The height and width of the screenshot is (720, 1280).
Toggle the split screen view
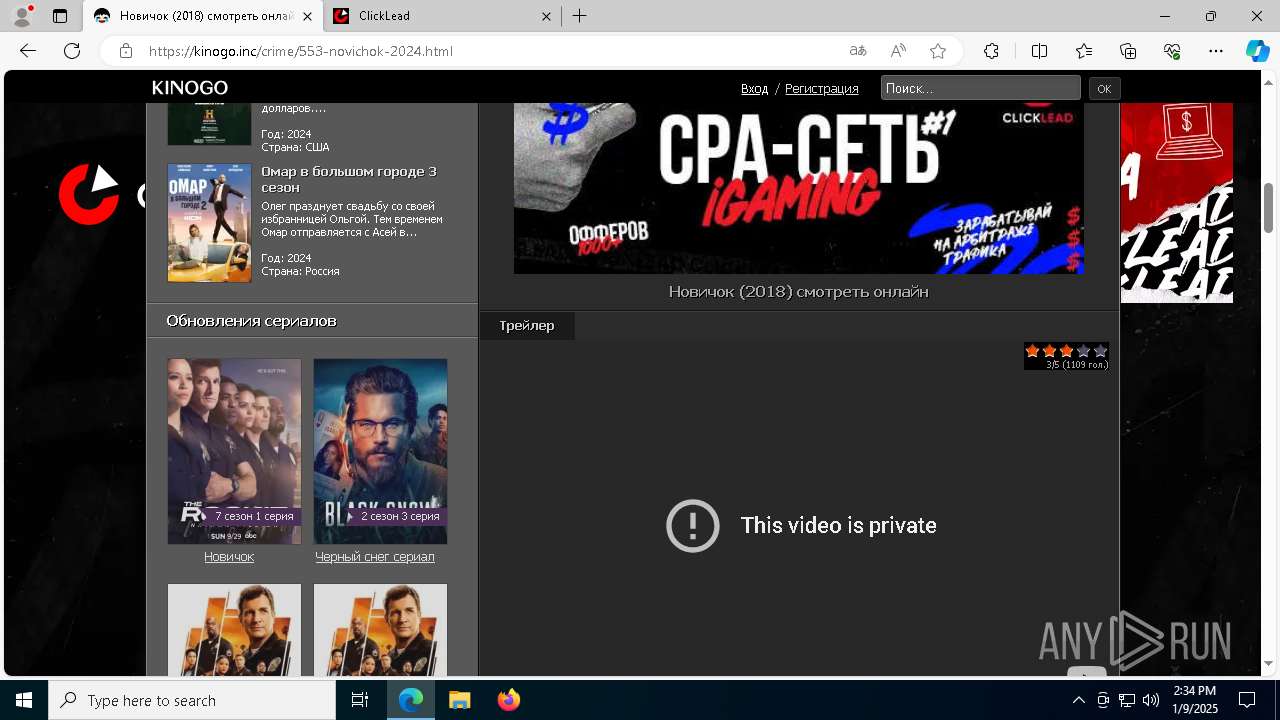[1039, 51]
